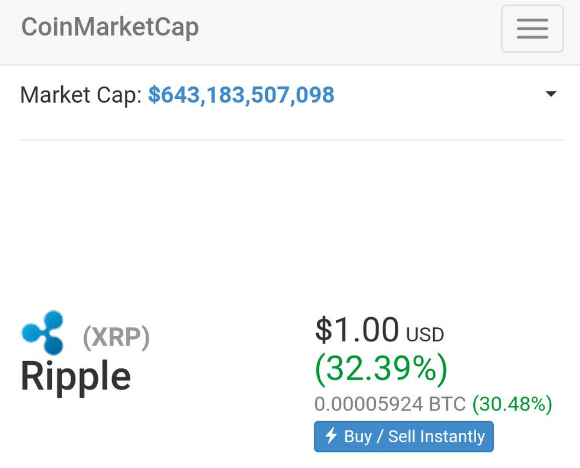580x468 pixels.
Task: Click the 32.39% price change percentage
Action: [x=381, y=369]
